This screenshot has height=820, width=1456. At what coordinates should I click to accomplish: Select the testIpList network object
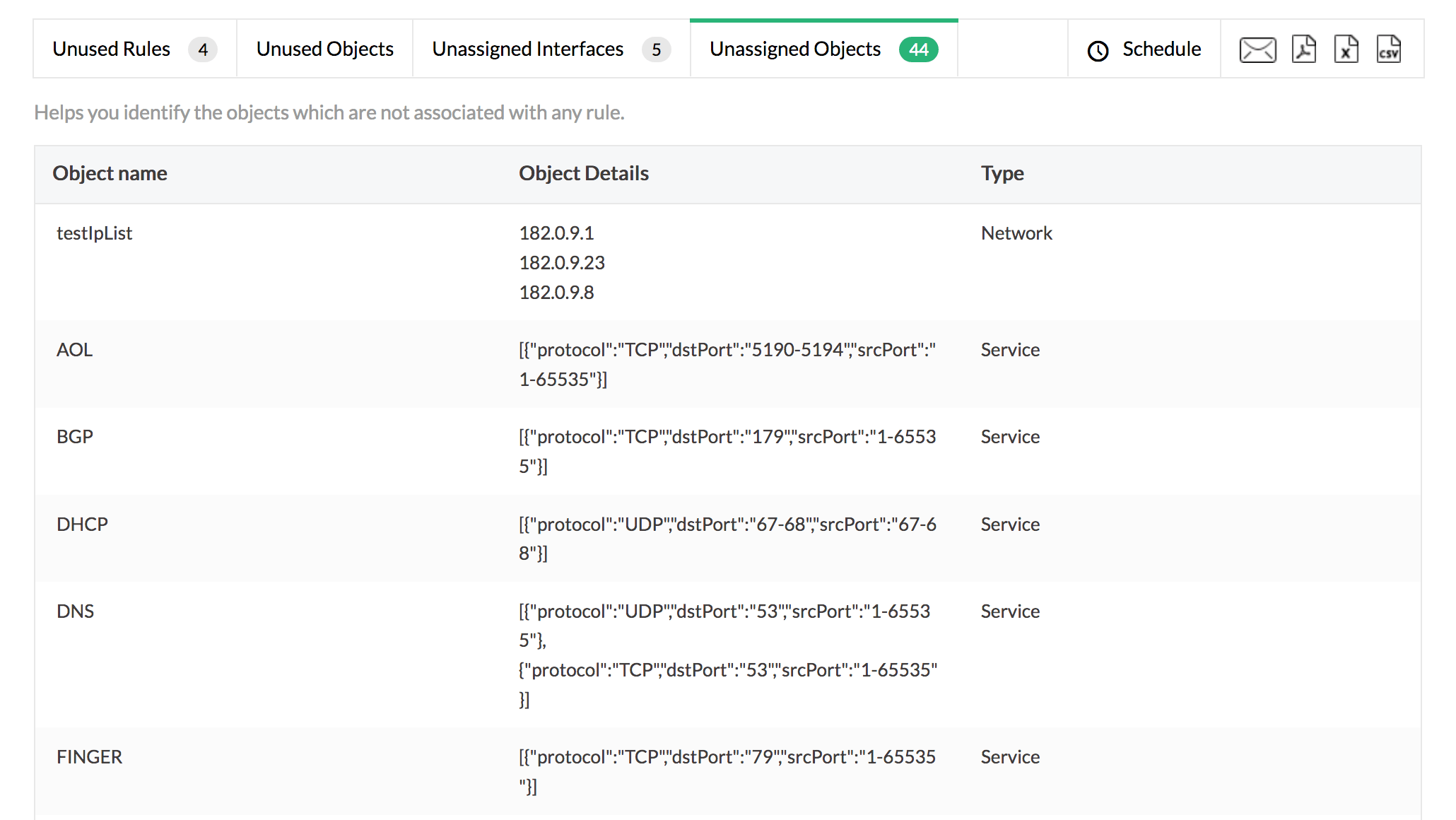(94, 233)
